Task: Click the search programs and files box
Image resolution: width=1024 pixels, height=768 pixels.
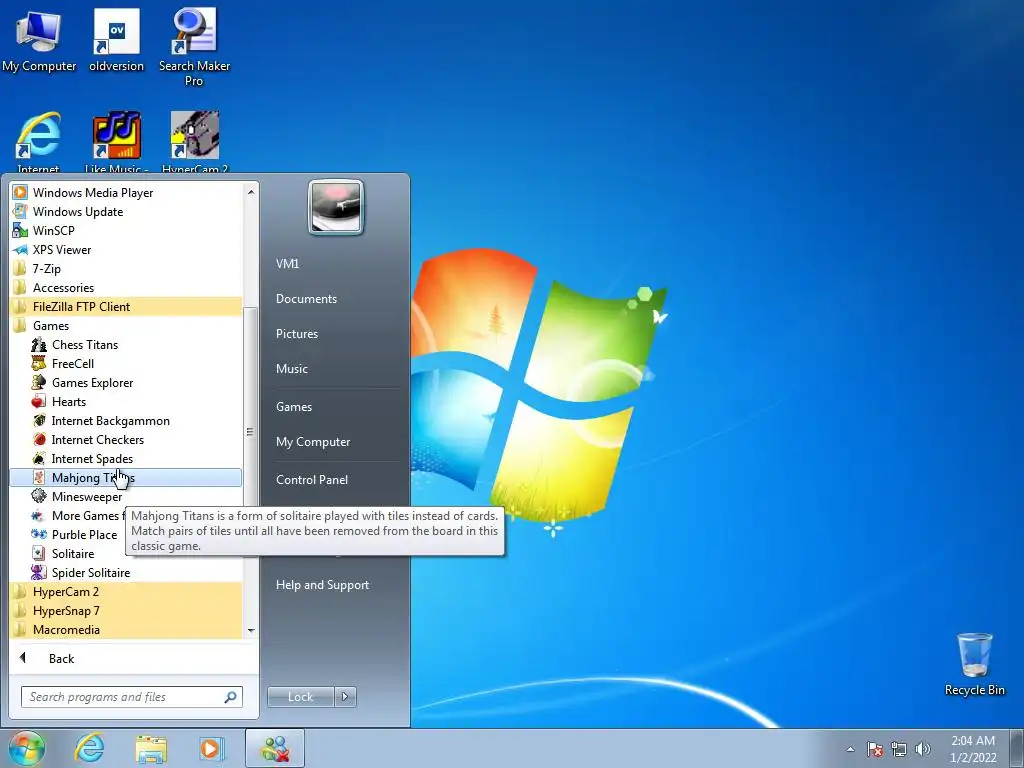Action: click(131, 697)
